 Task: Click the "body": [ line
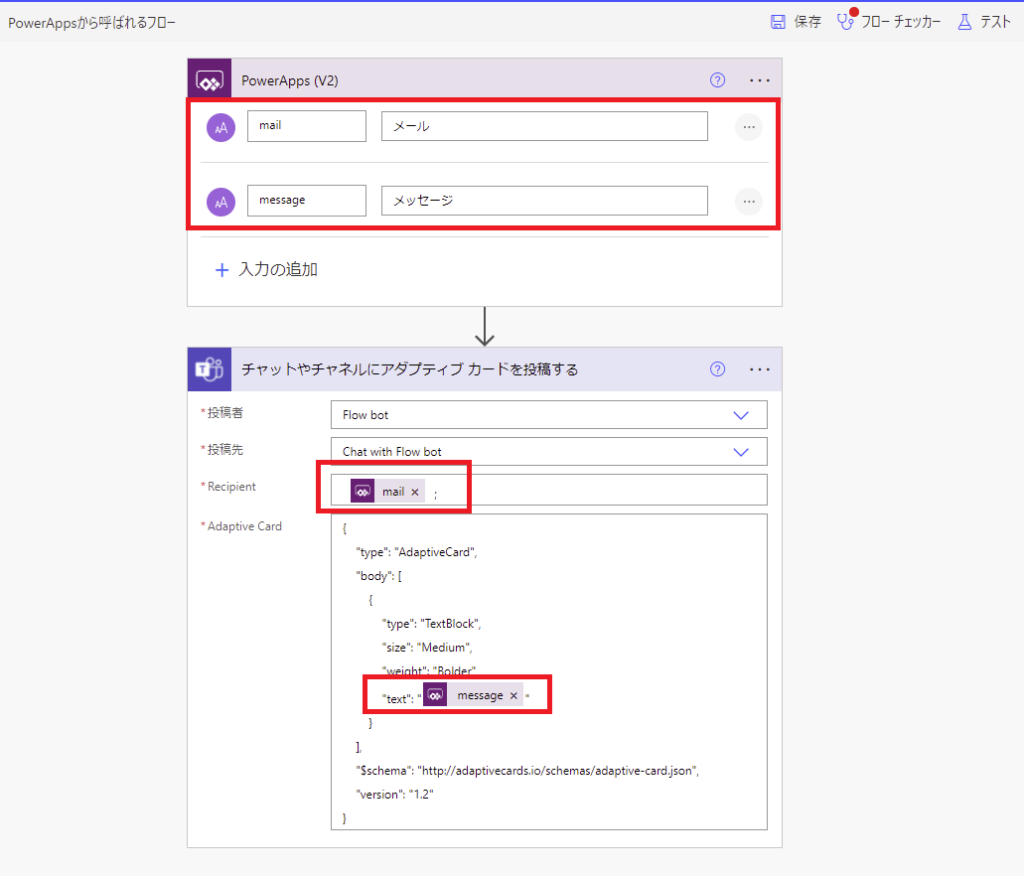tap(379, 576)
